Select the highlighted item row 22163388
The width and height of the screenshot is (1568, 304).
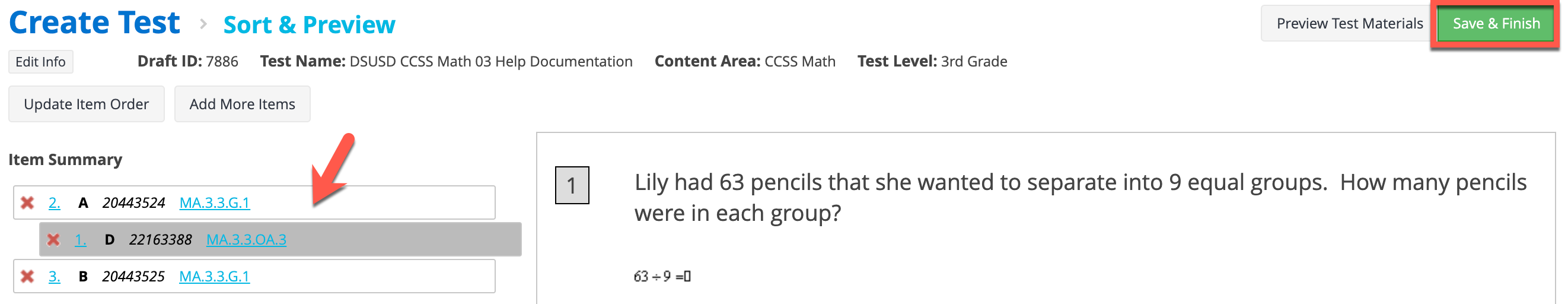coord(281,240)
